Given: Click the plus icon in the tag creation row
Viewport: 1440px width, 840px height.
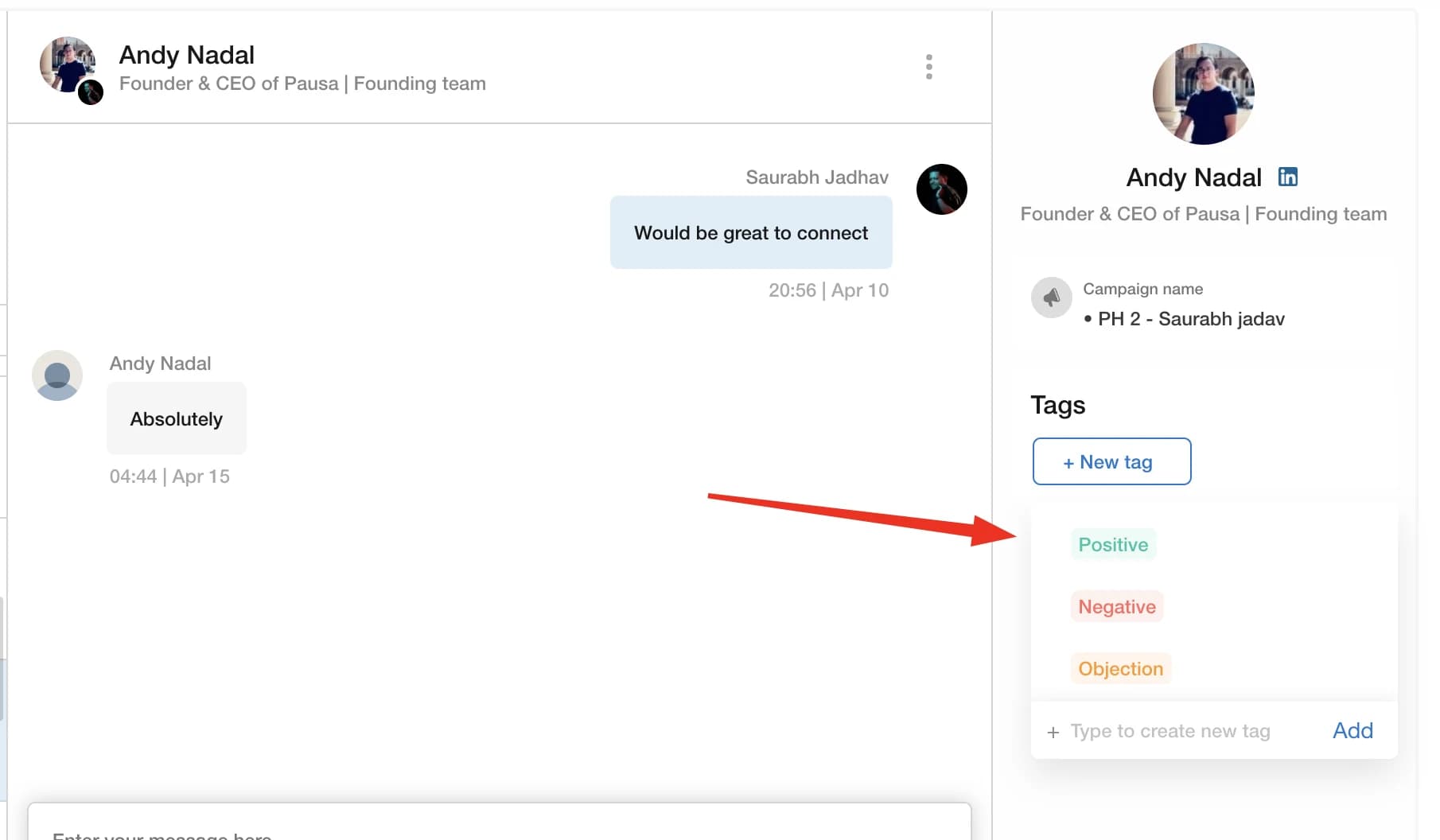Looking at the screenshot, I should 1053,731.
